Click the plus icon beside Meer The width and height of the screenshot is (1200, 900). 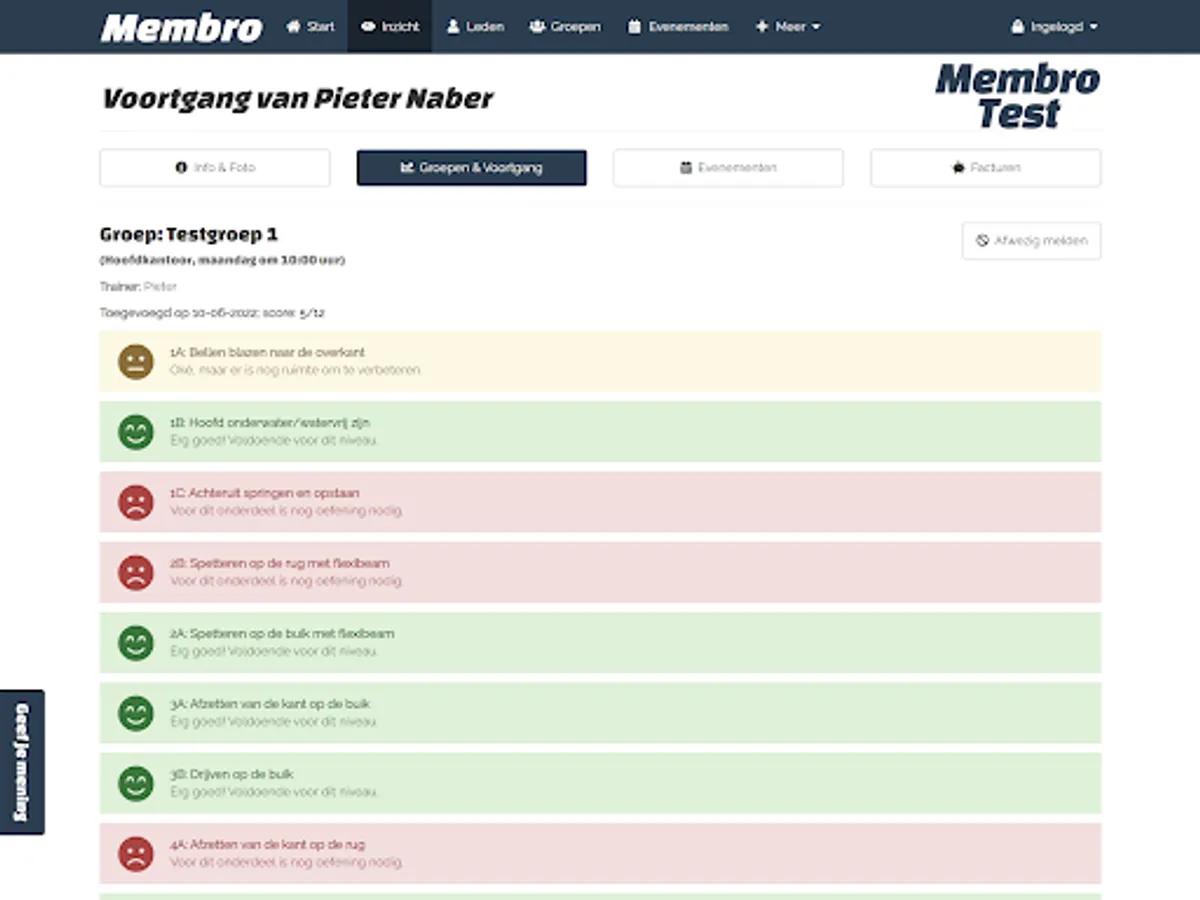[762, 27]
